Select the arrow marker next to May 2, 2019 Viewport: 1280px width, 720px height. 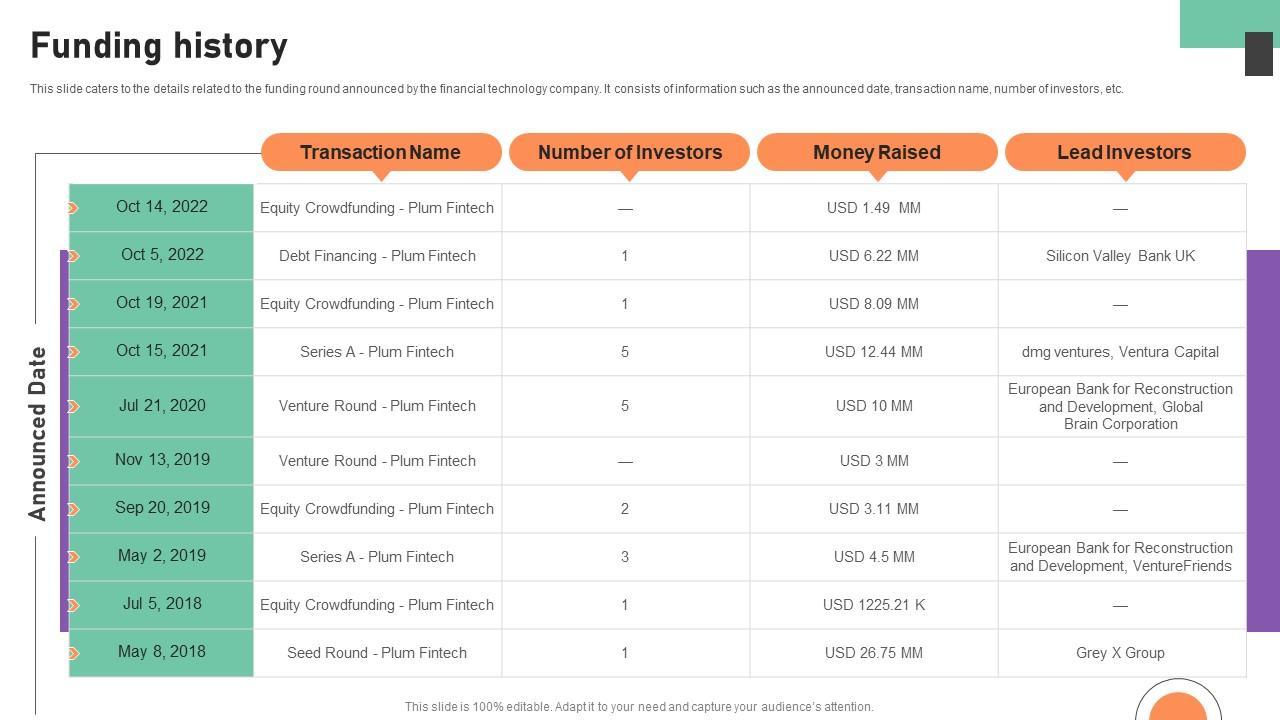(x=73, y=557)
